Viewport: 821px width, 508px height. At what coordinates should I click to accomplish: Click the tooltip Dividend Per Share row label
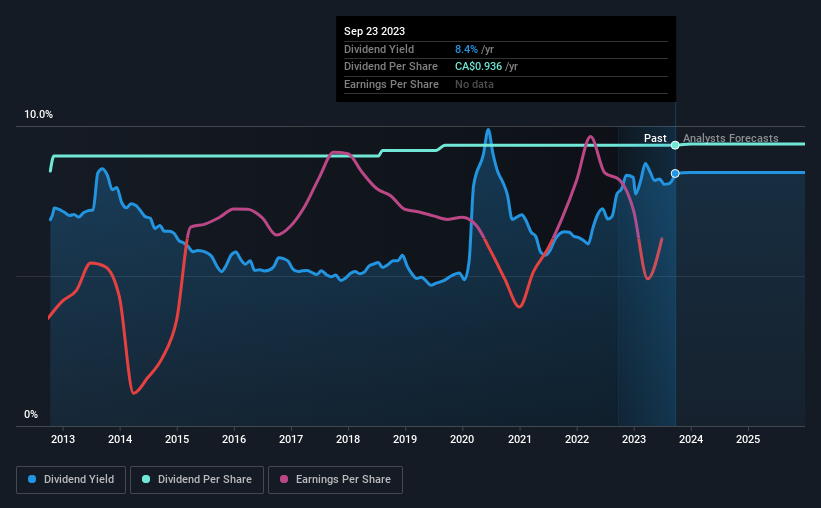[x=391, y=67]
